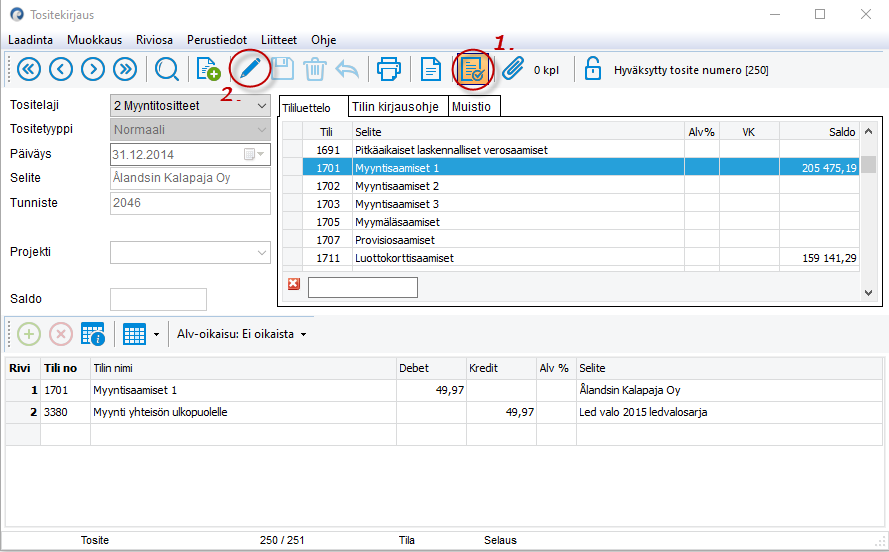Click green plus add row icon
Image resolution: width=889 pixels, height=552 pixels.
click(29, 334)
